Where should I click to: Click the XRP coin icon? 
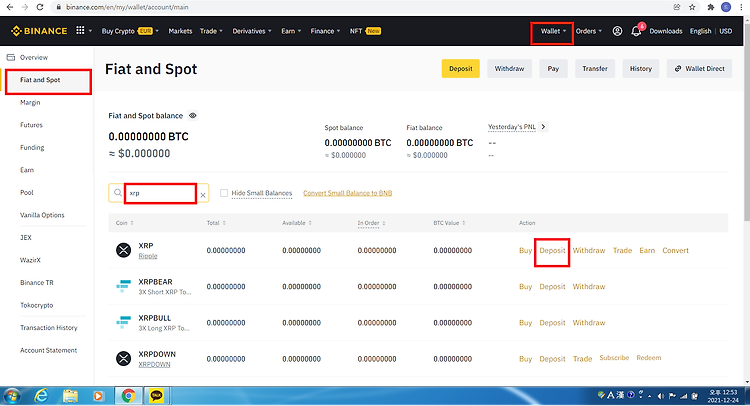[x=123, y=250]
